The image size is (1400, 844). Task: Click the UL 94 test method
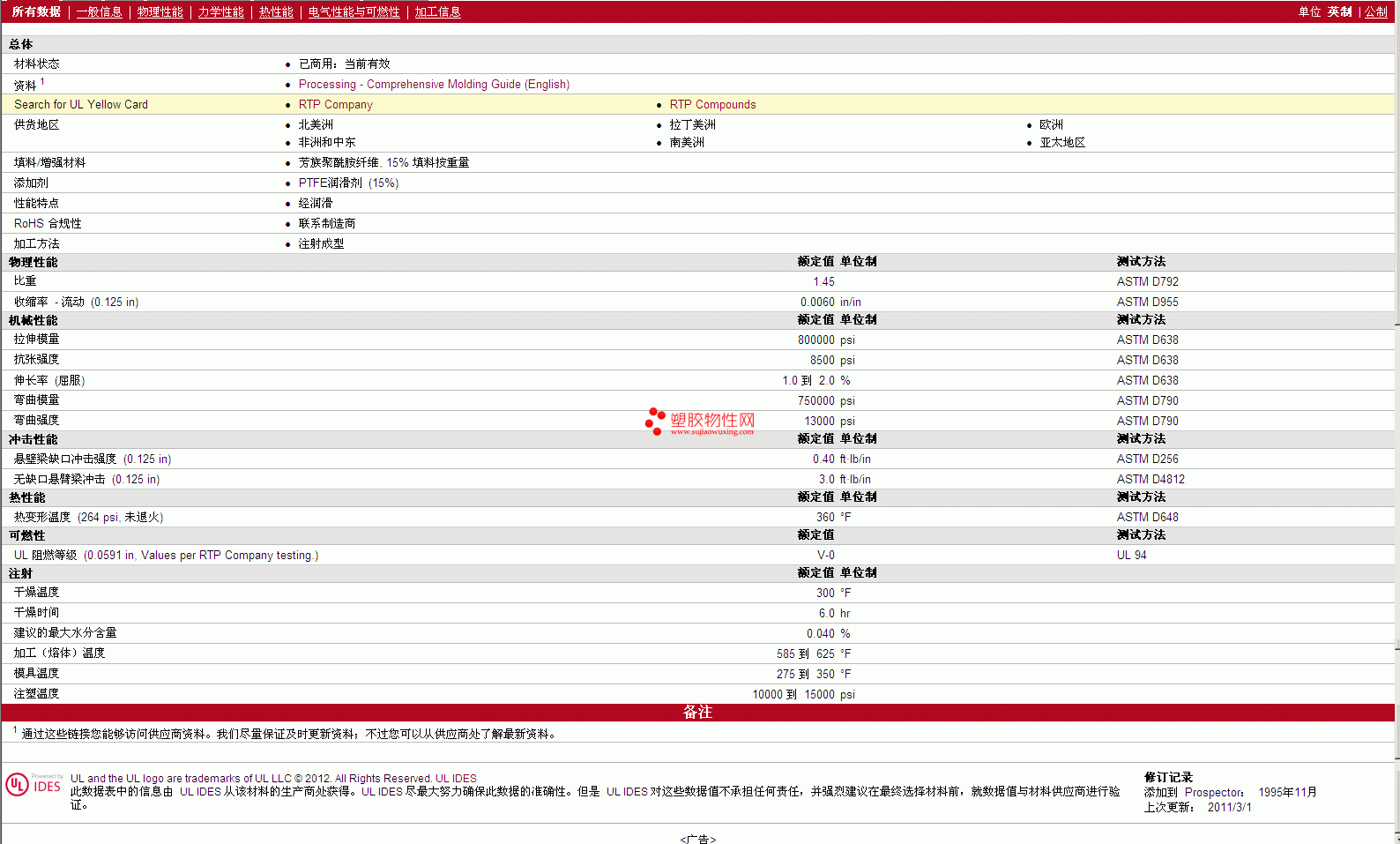tap(1131, 556)
